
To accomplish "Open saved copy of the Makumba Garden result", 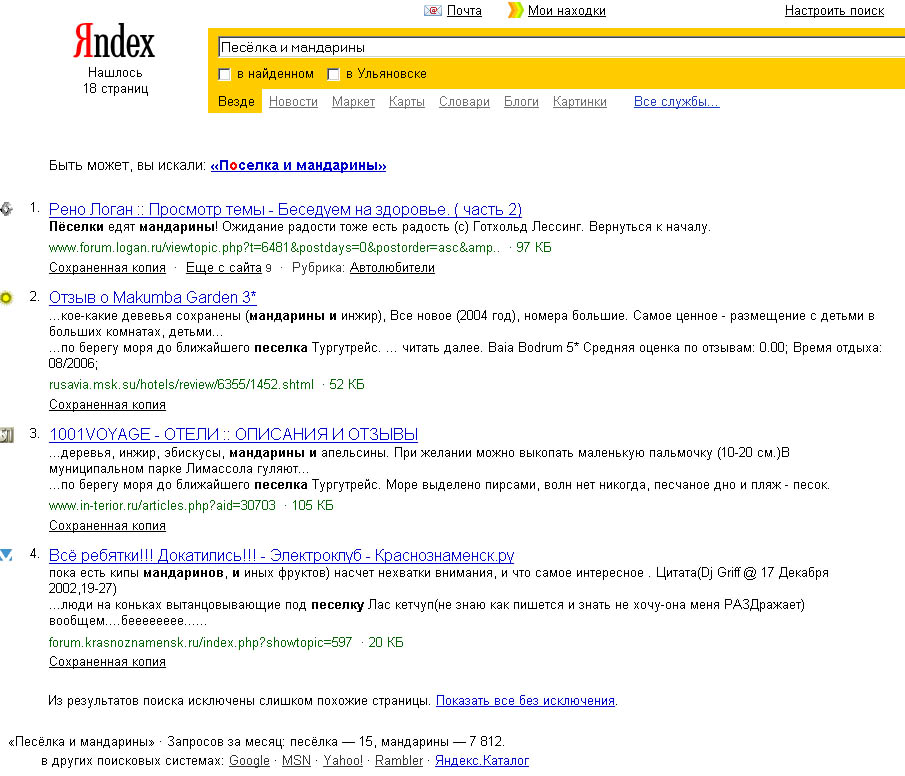I will [107, 405].
